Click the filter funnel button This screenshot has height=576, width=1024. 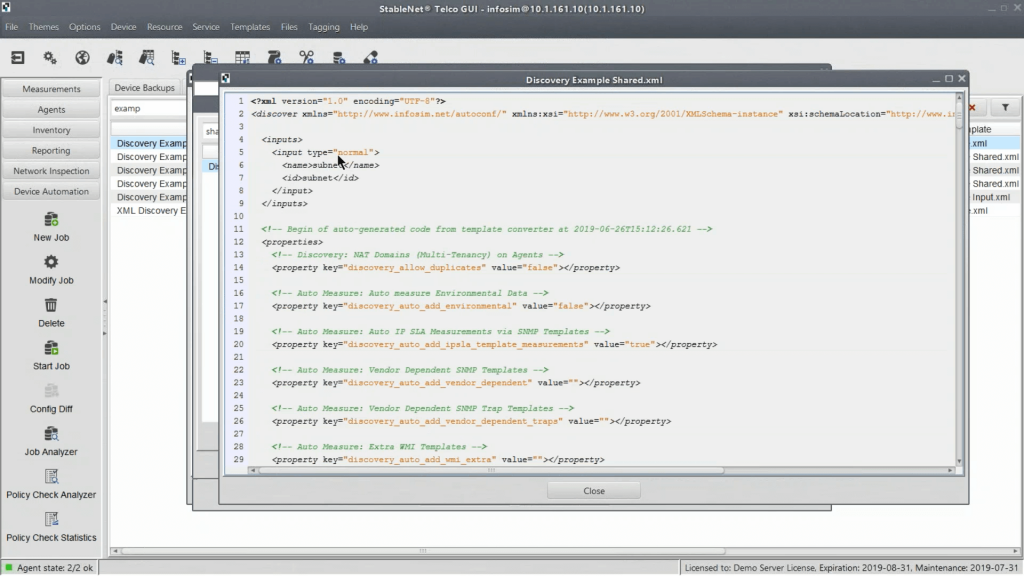click(x=1005, y=108)
